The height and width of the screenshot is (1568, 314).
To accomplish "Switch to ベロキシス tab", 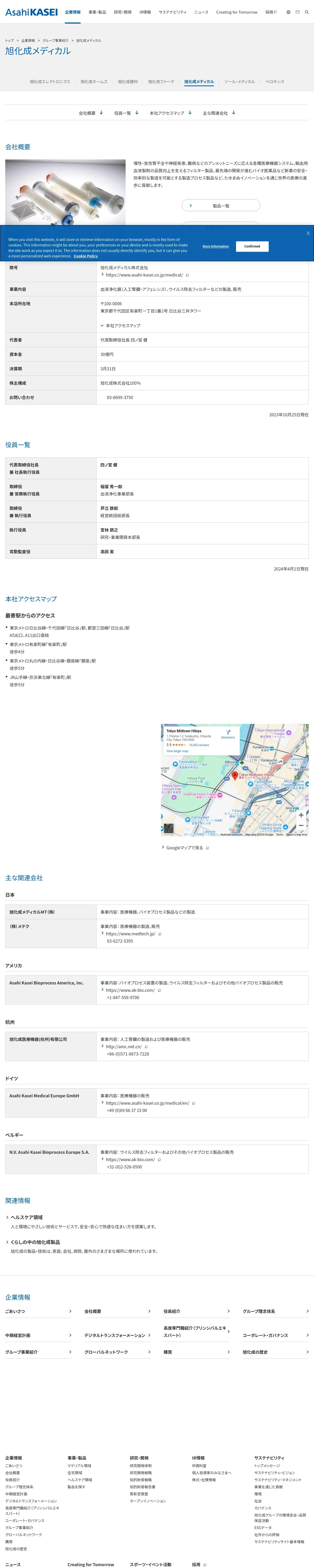I will [274, 82].
